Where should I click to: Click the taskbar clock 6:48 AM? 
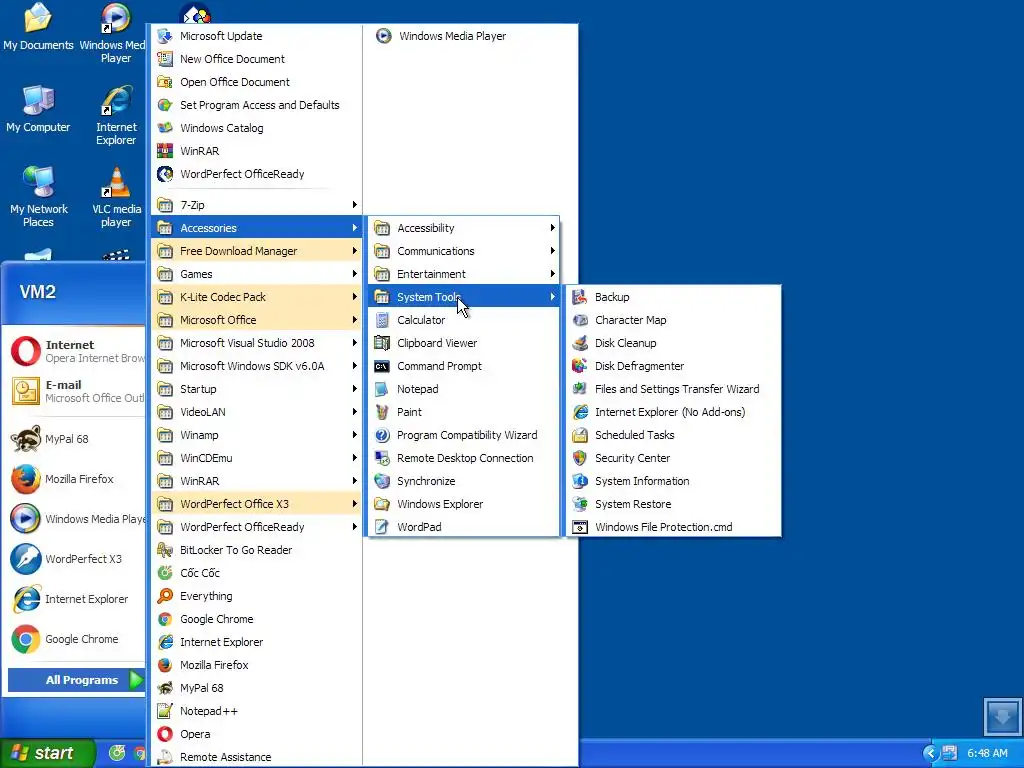tap(987, 754)
